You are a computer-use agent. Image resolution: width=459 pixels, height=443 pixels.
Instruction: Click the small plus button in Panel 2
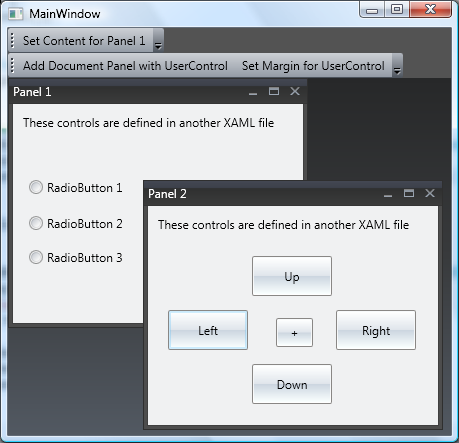(294, 333)
